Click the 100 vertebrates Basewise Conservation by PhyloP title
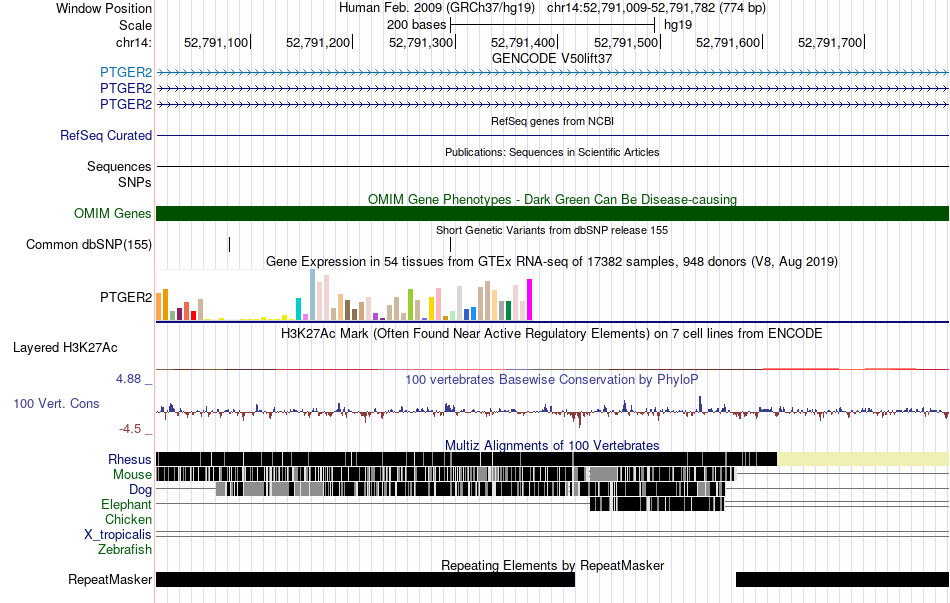The width and height of the screenshot is (950, 603). pos(552,379)
